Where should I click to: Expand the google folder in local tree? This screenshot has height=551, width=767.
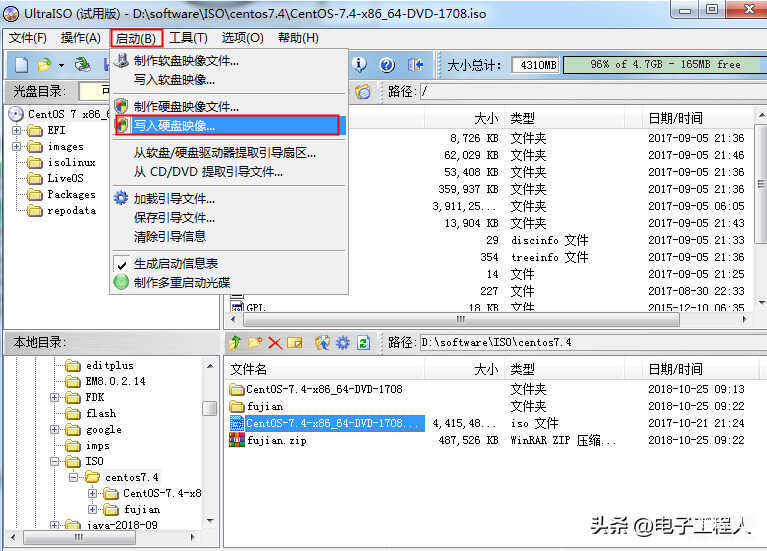(55, 430)
